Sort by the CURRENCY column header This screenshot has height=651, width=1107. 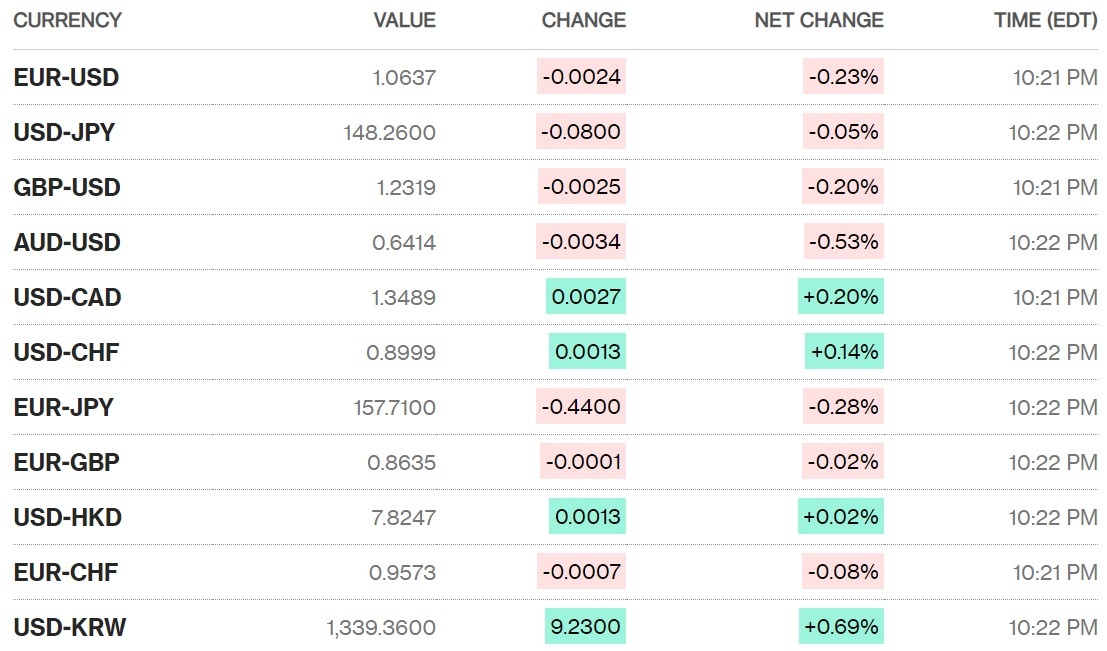67,20
